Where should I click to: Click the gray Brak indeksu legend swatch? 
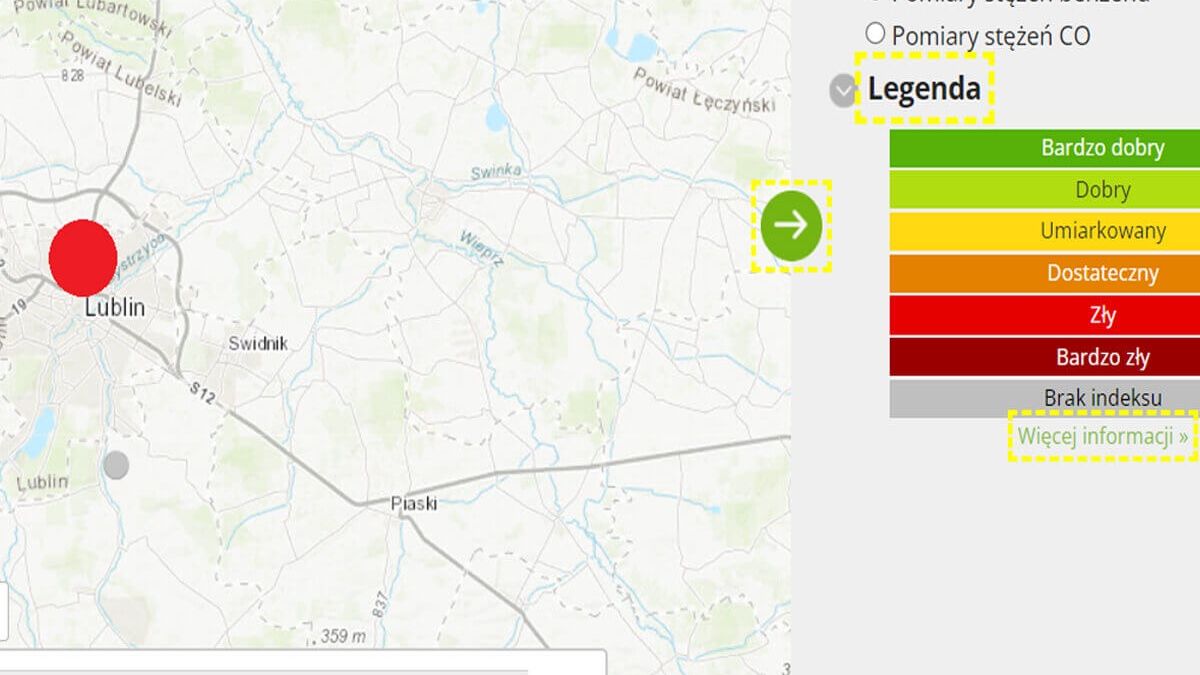pos(1045,398)
